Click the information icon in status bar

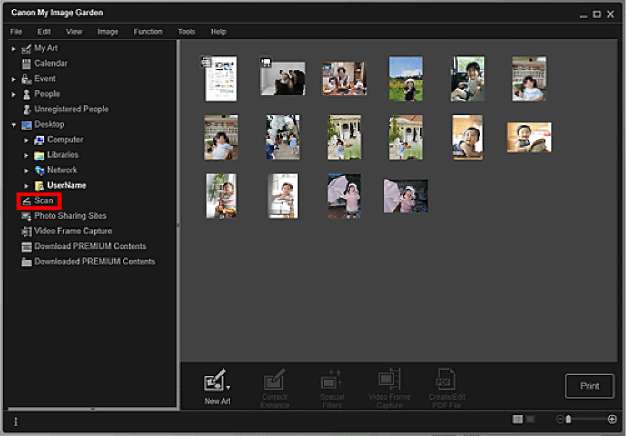click(15, 421)
